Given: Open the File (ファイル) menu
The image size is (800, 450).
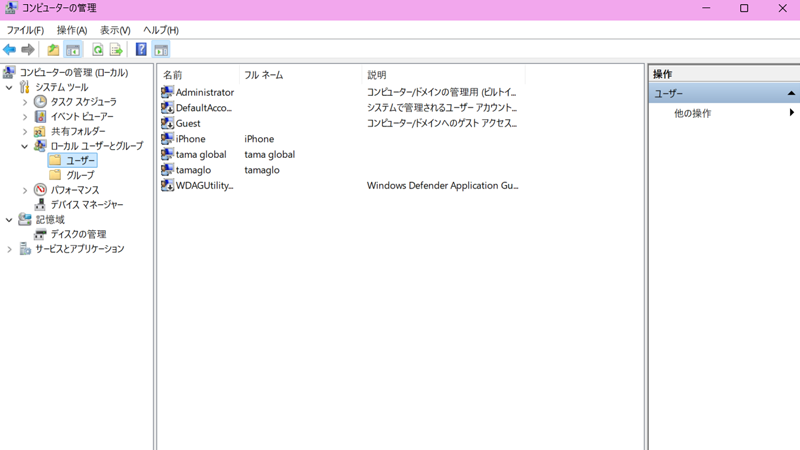Looking at the screenshot, I should click(25, 30).
